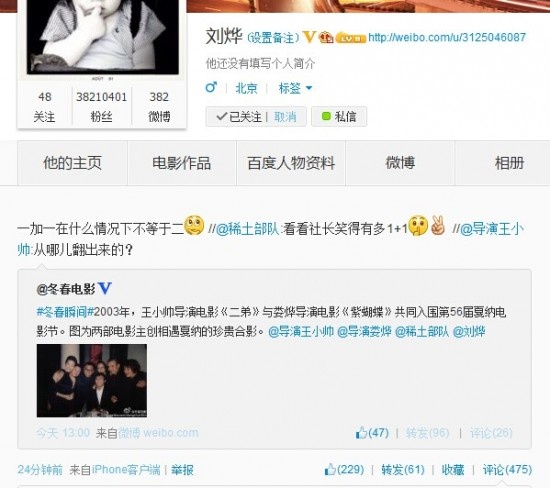
Task: Click the membership medal icon next to the gold V
Action: coord(326,37)
